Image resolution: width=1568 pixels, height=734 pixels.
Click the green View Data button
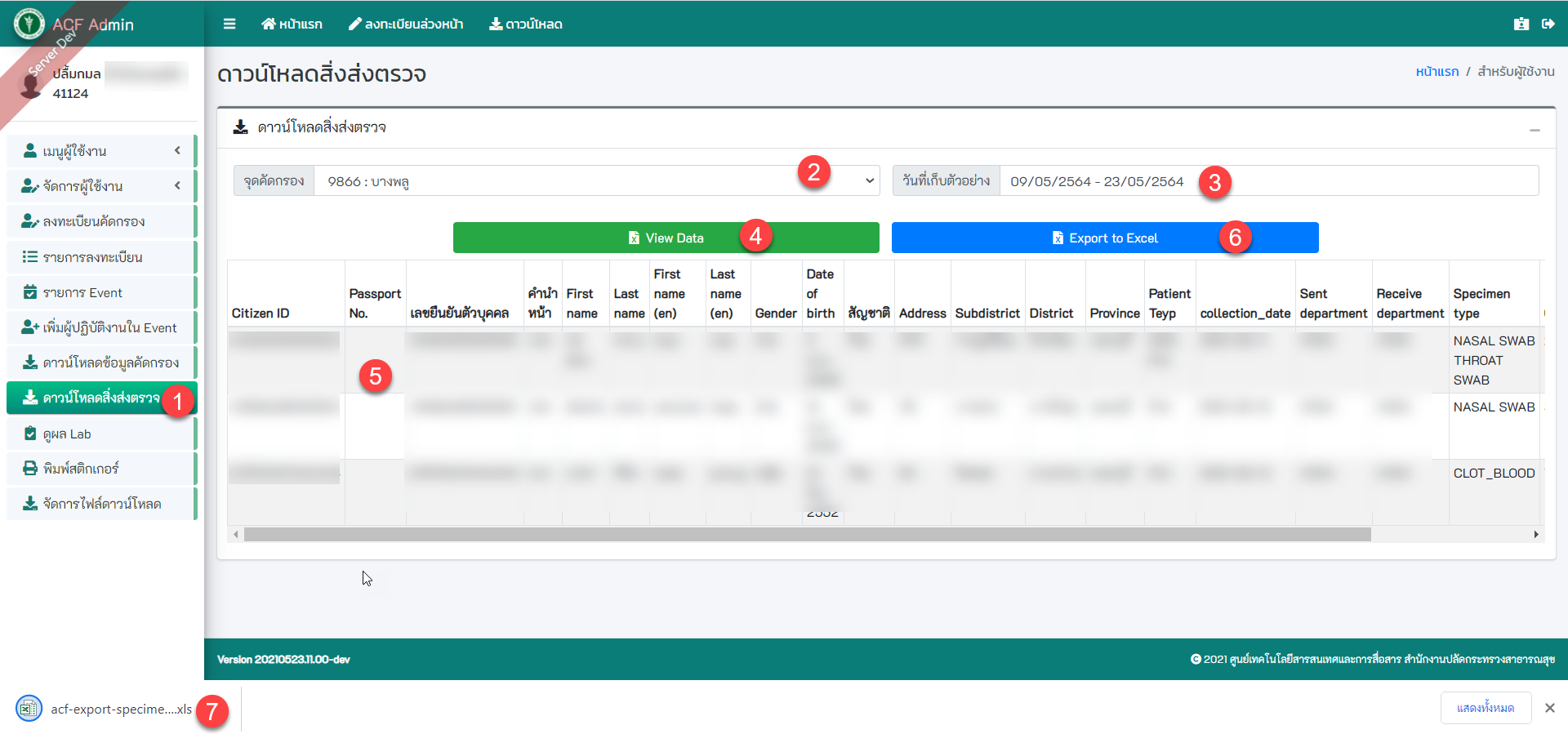[666, 238]
